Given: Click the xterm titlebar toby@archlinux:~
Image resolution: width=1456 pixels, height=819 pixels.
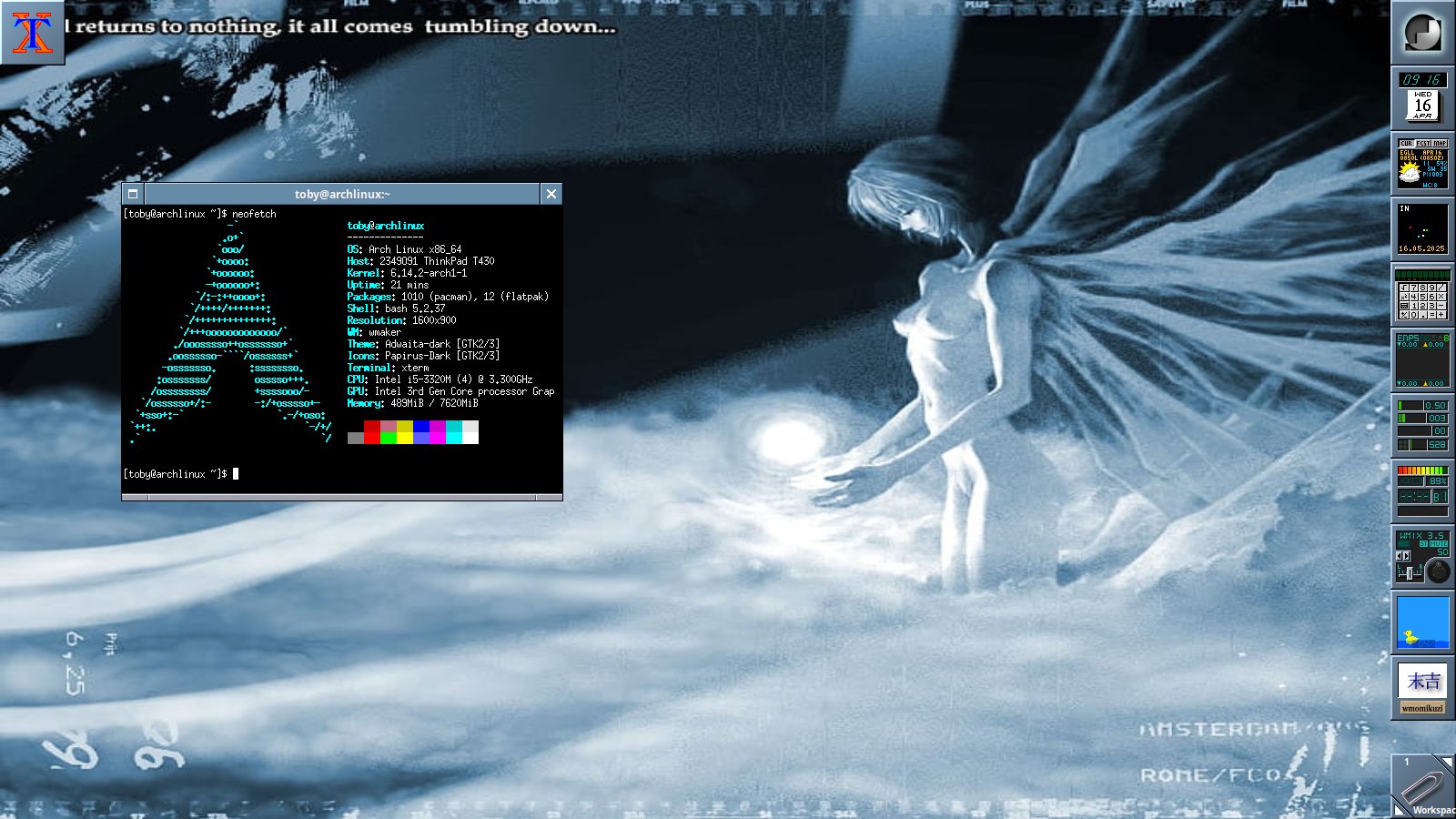Looking at the screenshot, I should [342, 194].
